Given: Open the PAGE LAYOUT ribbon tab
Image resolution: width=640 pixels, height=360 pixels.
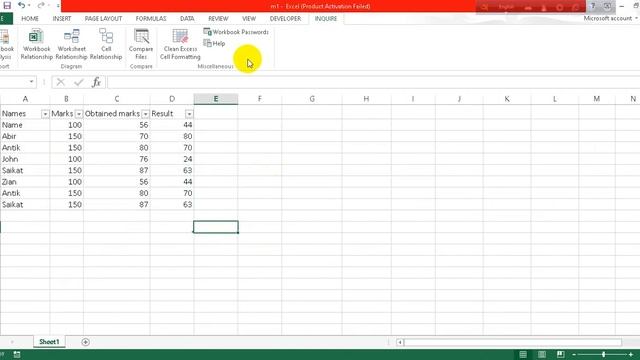Looking at the screenshot, I should (x=103, y=19).
